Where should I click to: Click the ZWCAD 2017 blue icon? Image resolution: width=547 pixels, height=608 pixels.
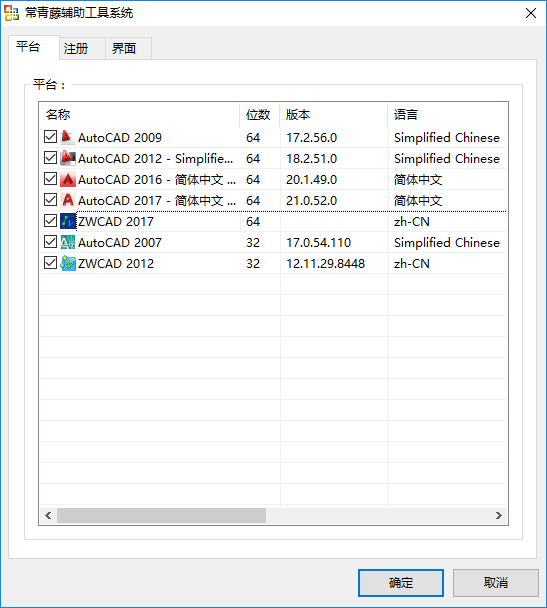68,221
